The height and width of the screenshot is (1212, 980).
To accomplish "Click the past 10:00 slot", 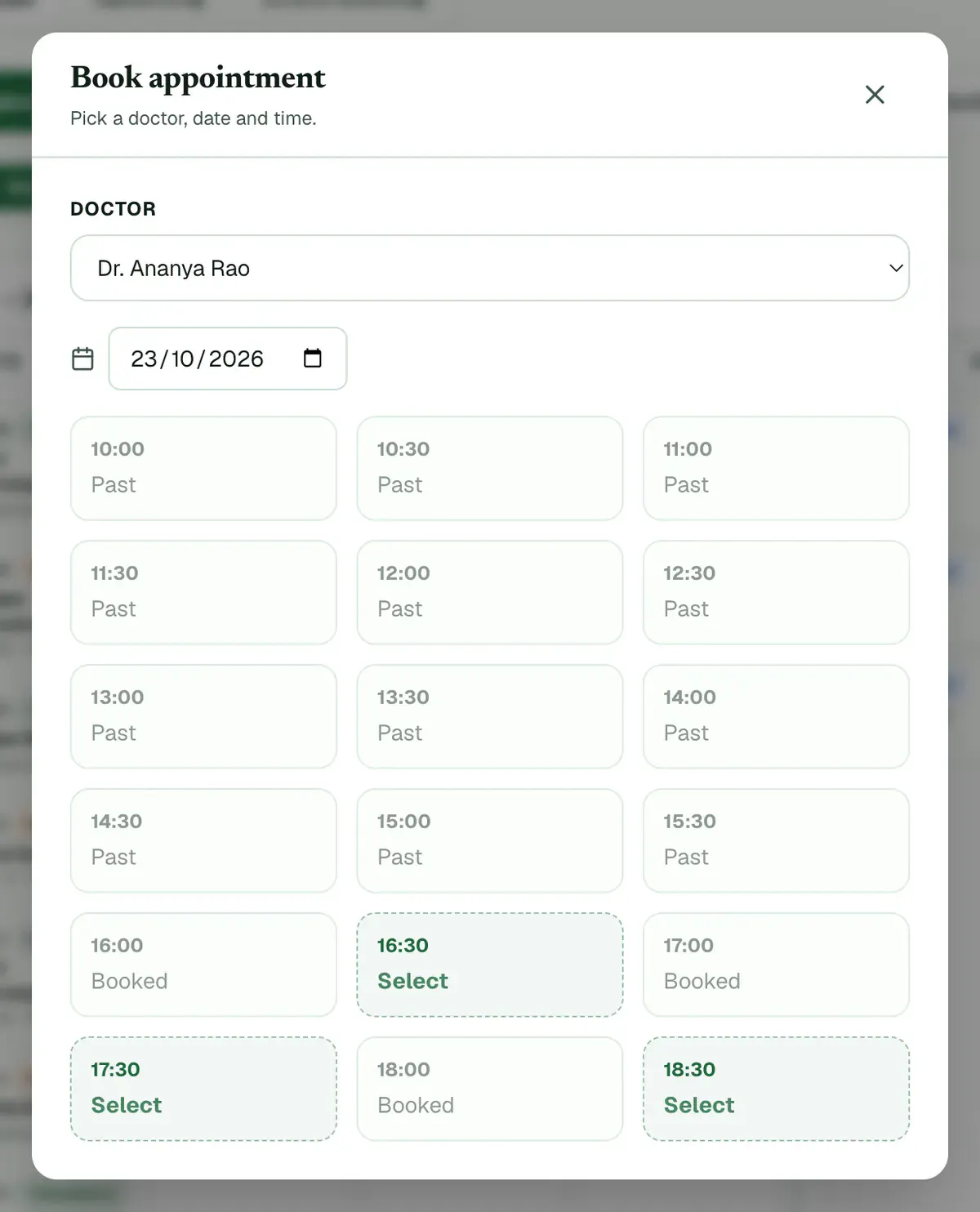I will (203, 468).
